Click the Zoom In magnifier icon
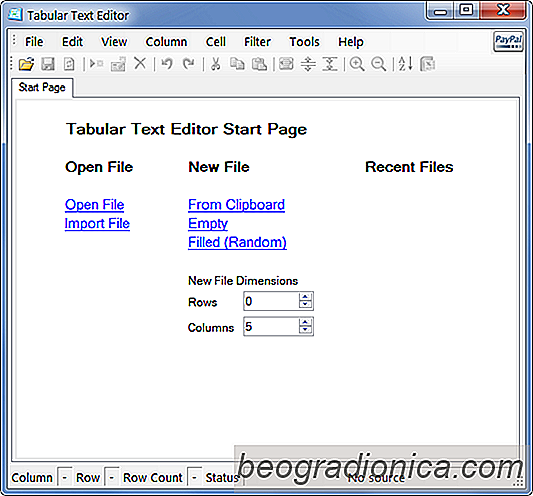The height and width of the screenshot is (496, 533). (357, 64)
